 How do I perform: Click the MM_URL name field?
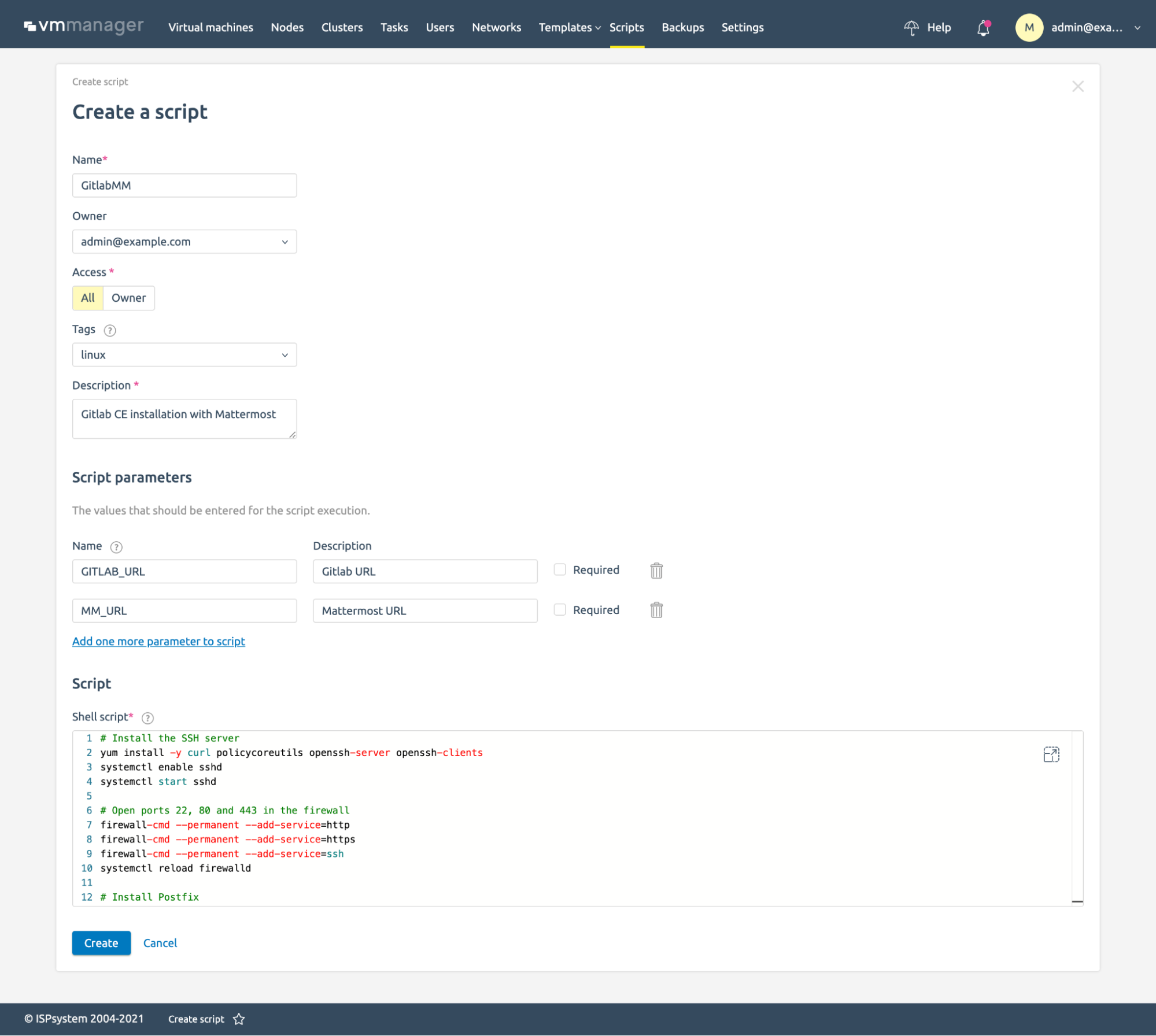tap(184, 610)
